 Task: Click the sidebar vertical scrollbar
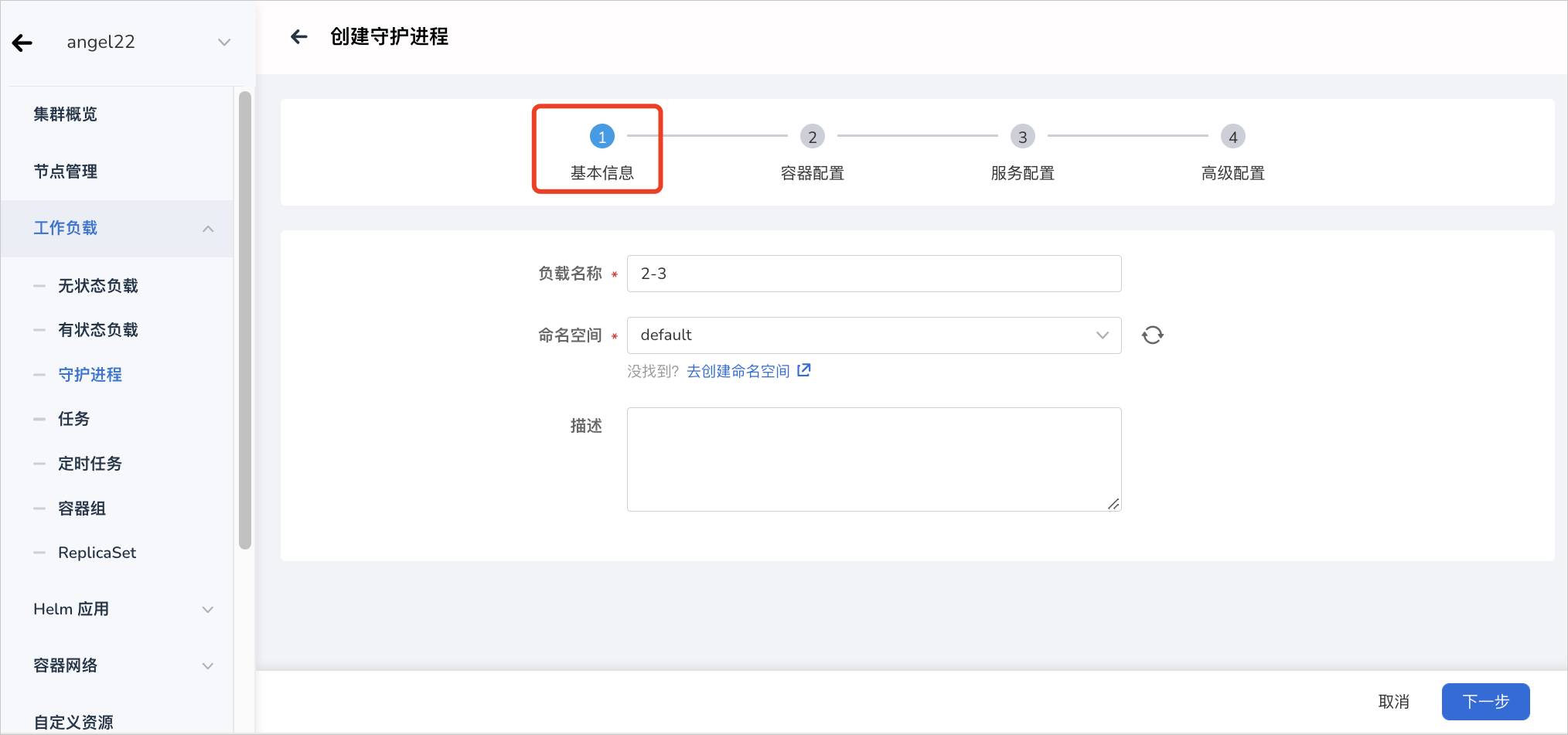coord(245,320)
